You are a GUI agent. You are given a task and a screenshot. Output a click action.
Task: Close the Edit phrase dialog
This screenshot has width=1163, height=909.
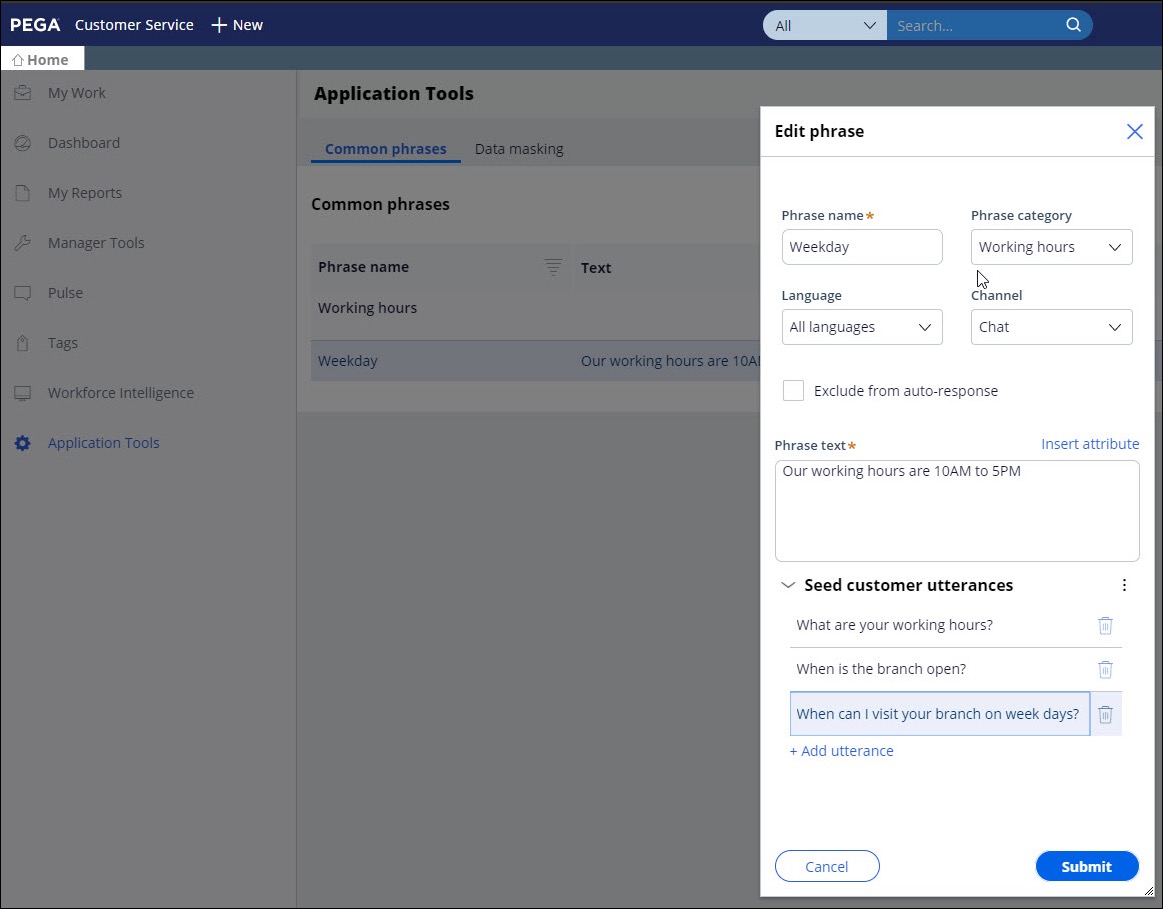[x=1134, y=131]
